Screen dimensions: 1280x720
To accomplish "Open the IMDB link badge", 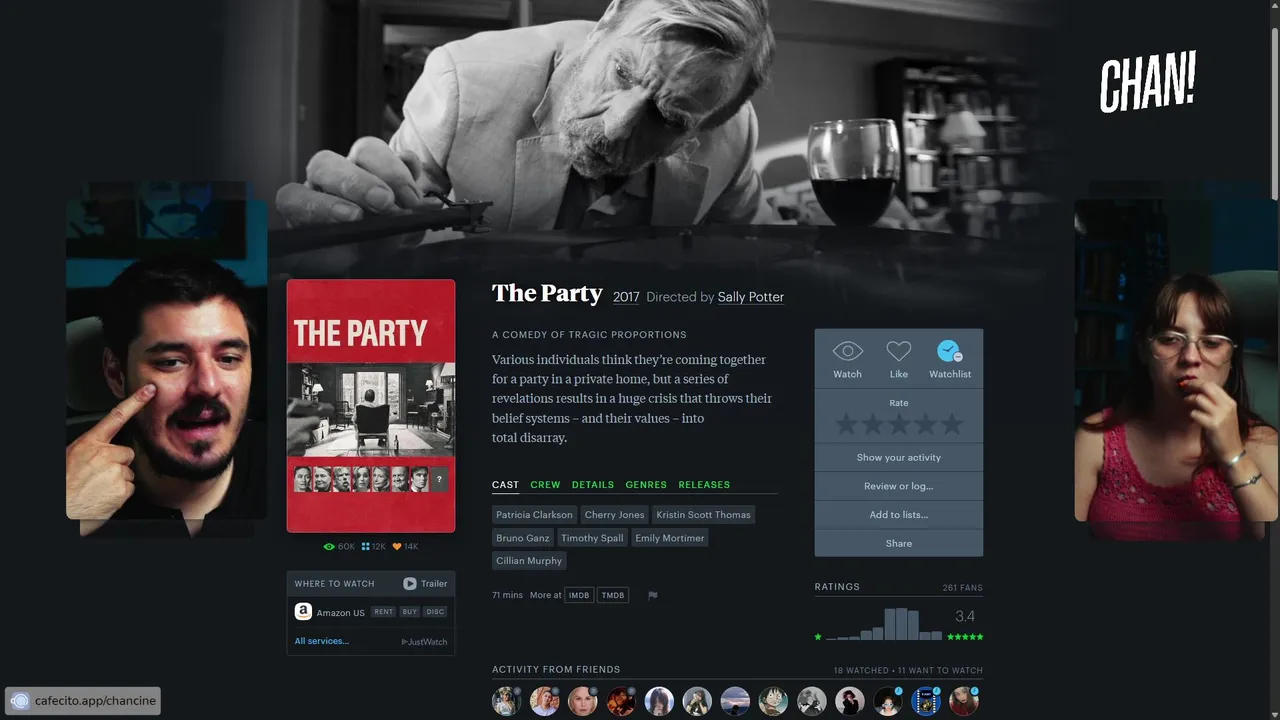I will tap(579, 595).
